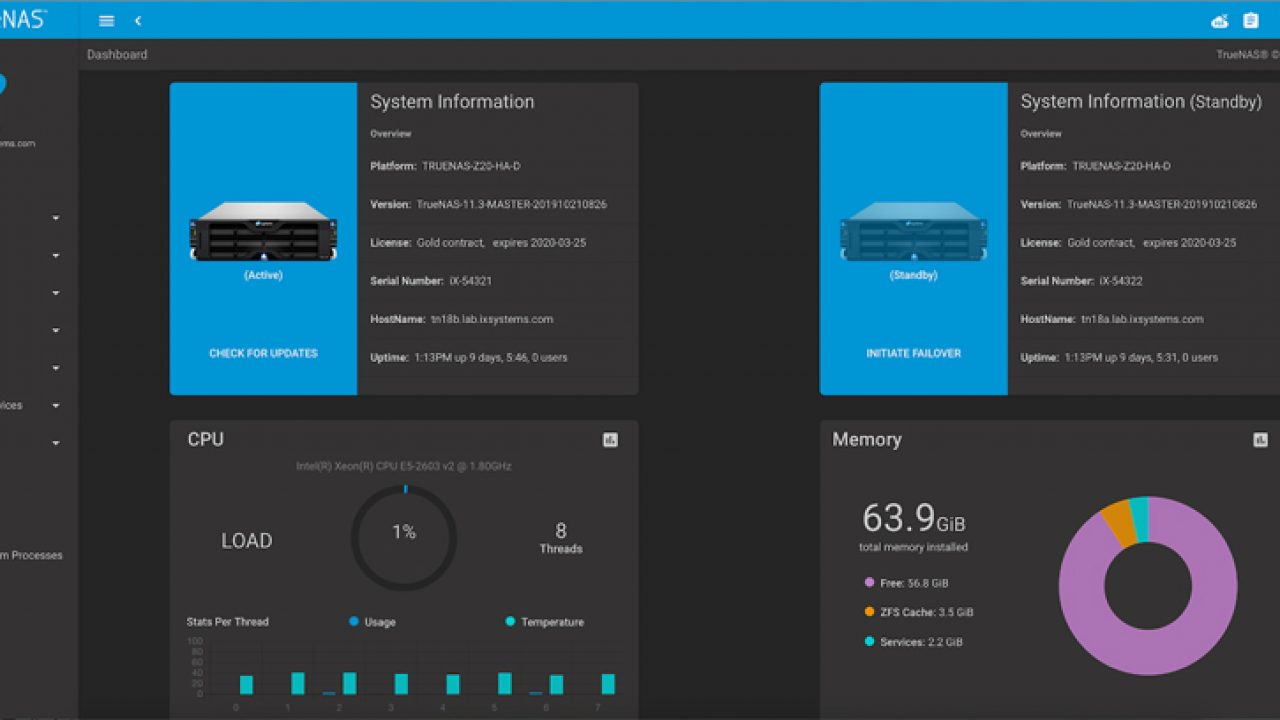The width and height of the screenshot is (1280, 720).
Task: Click the 'System Information' card title
Action: (x=452, y=102)
